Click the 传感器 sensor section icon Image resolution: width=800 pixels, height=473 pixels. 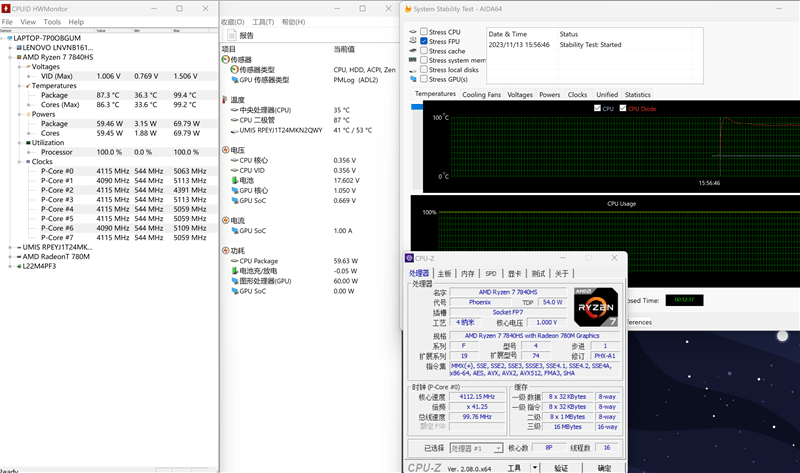pos(226,60)
